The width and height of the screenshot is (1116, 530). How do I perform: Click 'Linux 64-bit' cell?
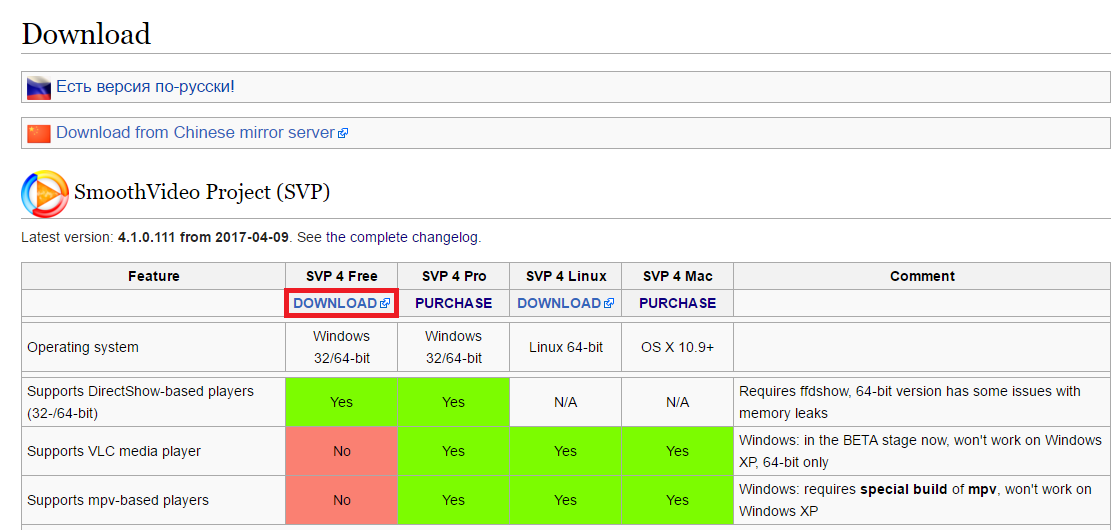point(565,347)
